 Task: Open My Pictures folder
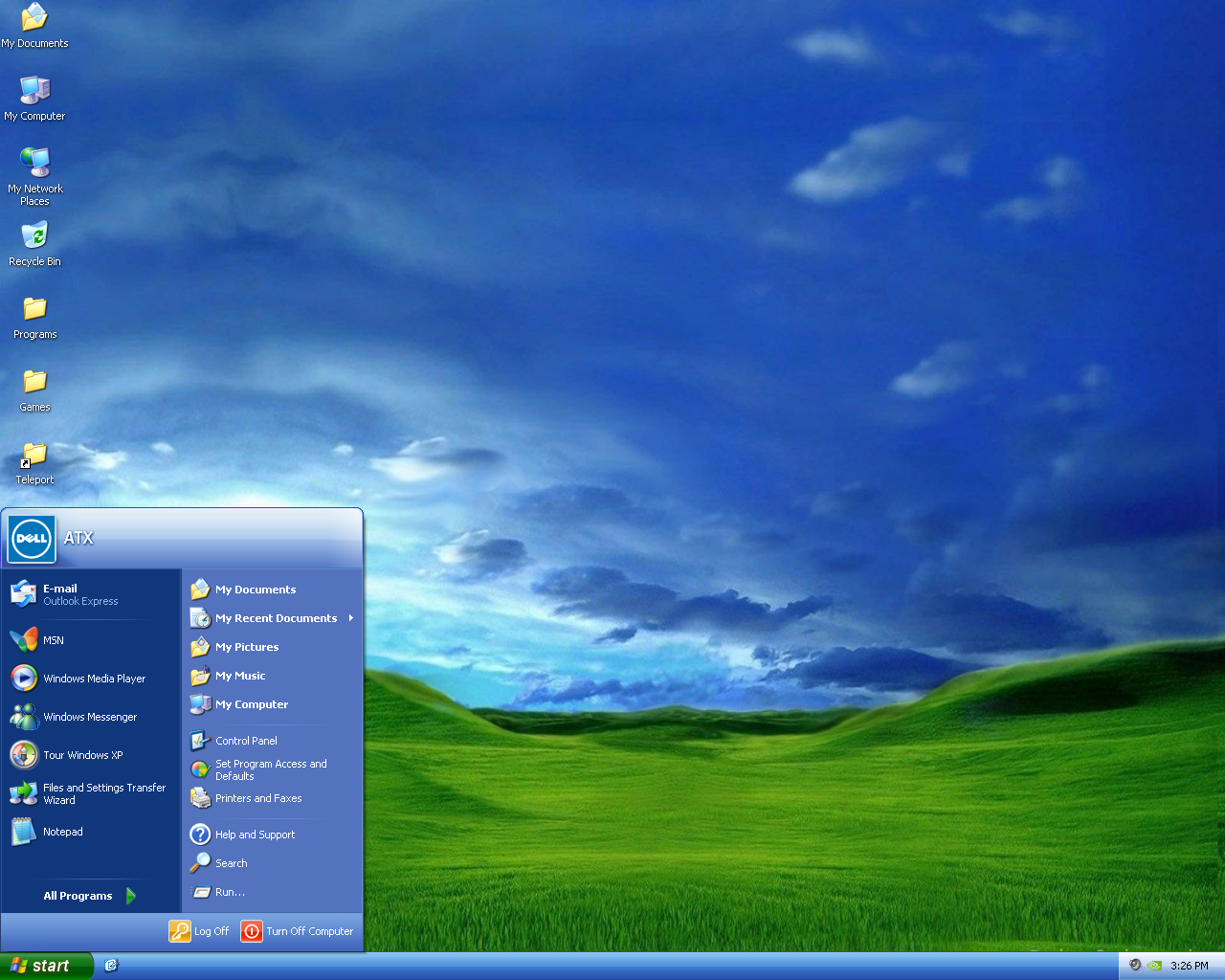tap(274, 647)
